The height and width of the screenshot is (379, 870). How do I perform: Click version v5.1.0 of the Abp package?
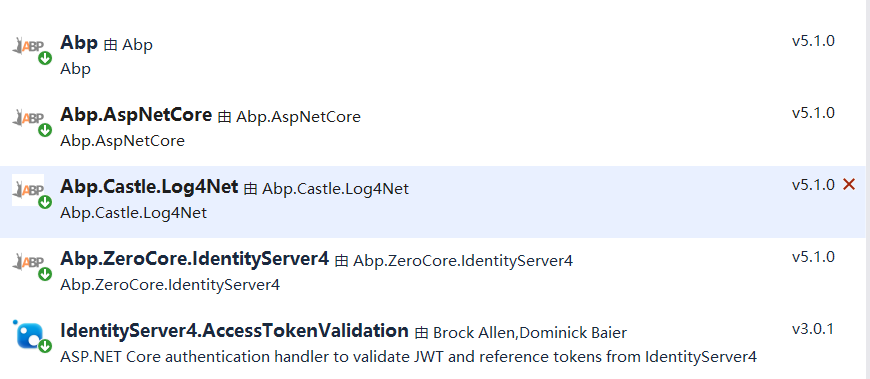[813, 41]
